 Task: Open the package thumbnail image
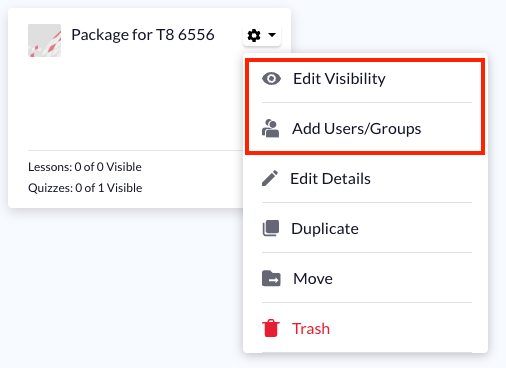[44, 40]
